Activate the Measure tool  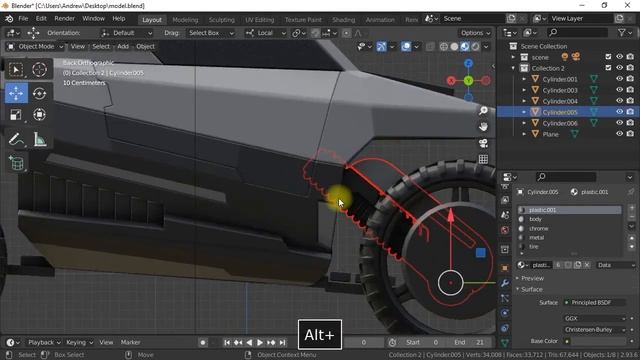pos(39,140)
